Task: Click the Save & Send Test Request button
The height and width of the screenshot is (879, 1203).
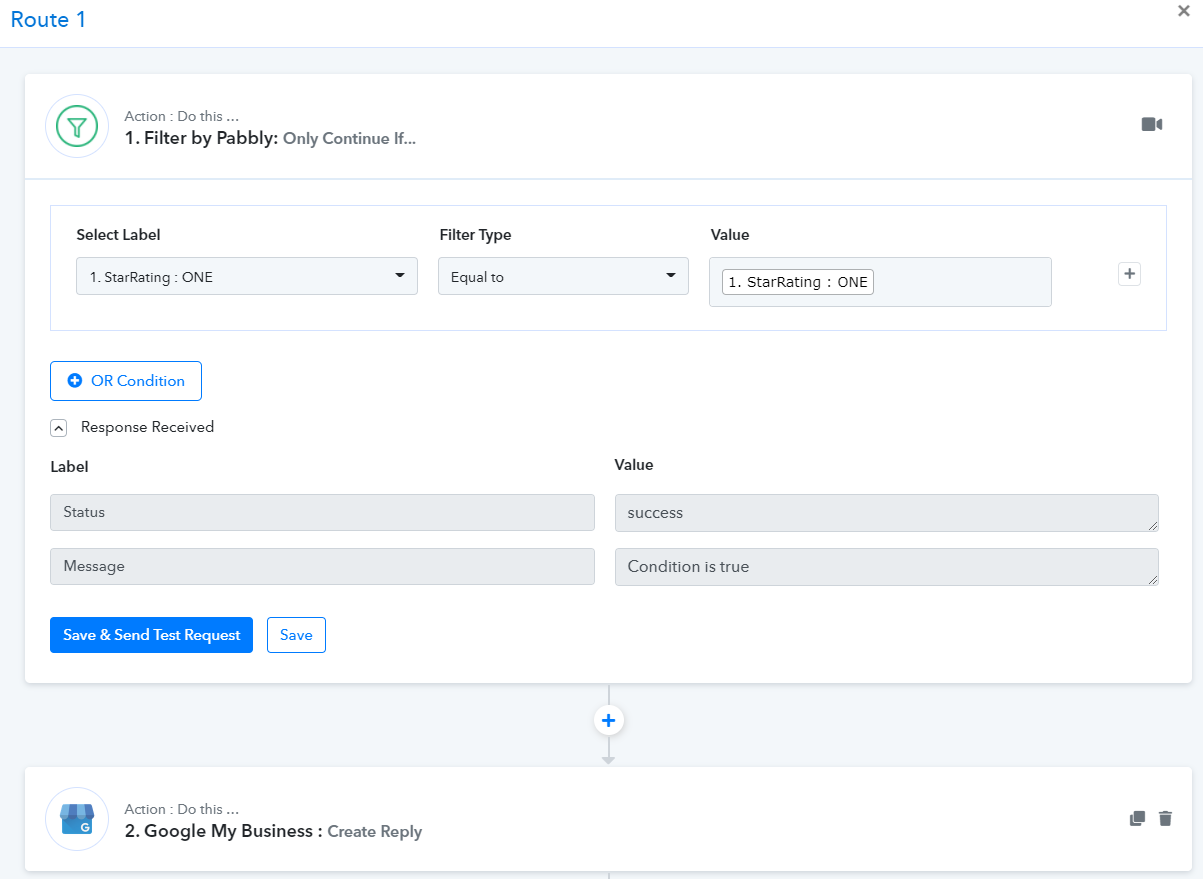Action: click(x=151, y=635)
